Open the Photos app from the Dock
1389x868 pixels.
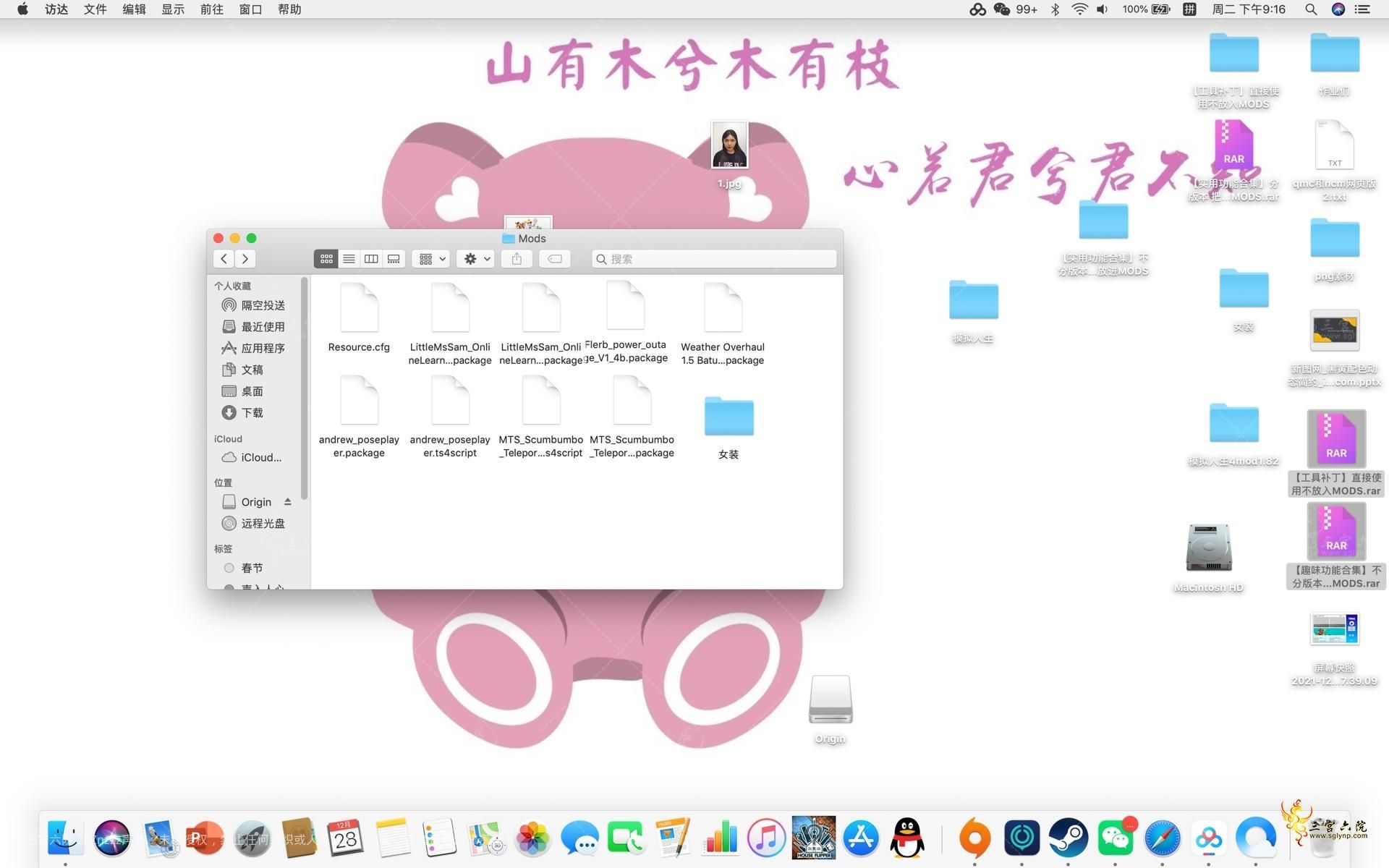(x=532, y=838)
